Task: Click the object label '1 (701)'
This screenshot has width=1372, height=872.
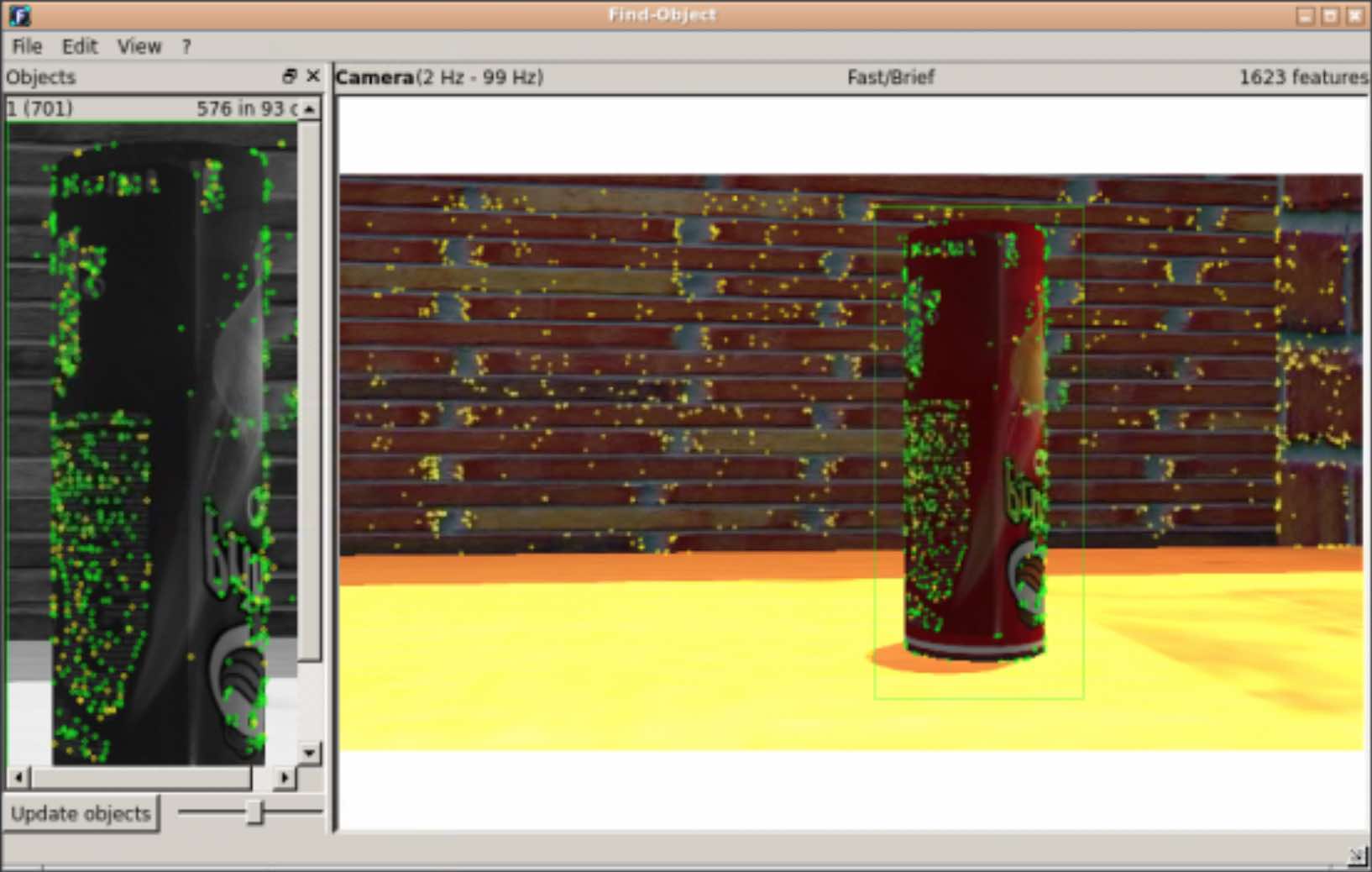Action: 39,108
